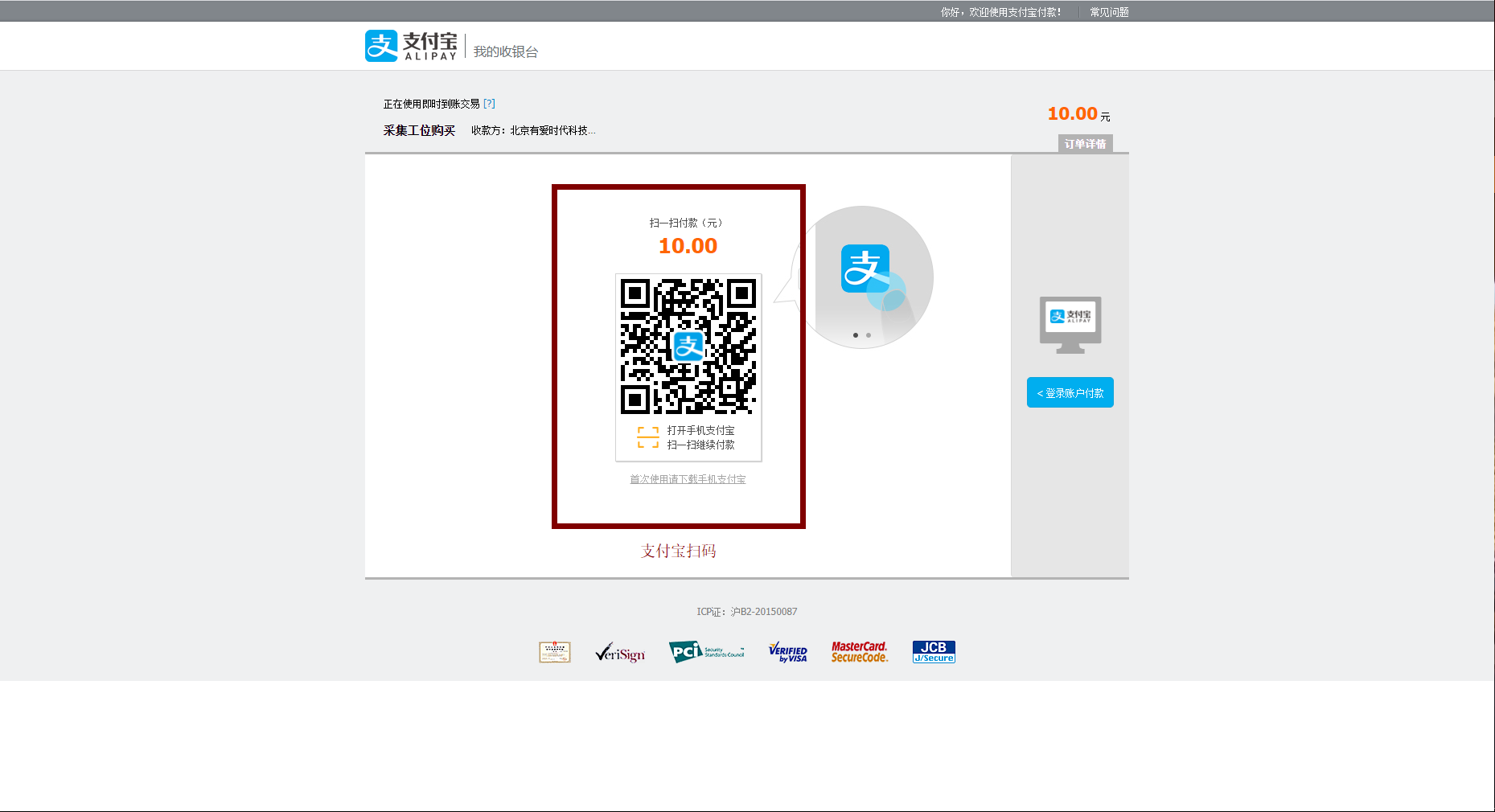
Task: Click the Alipay logo in header
Action: click(x=411, y=46)
